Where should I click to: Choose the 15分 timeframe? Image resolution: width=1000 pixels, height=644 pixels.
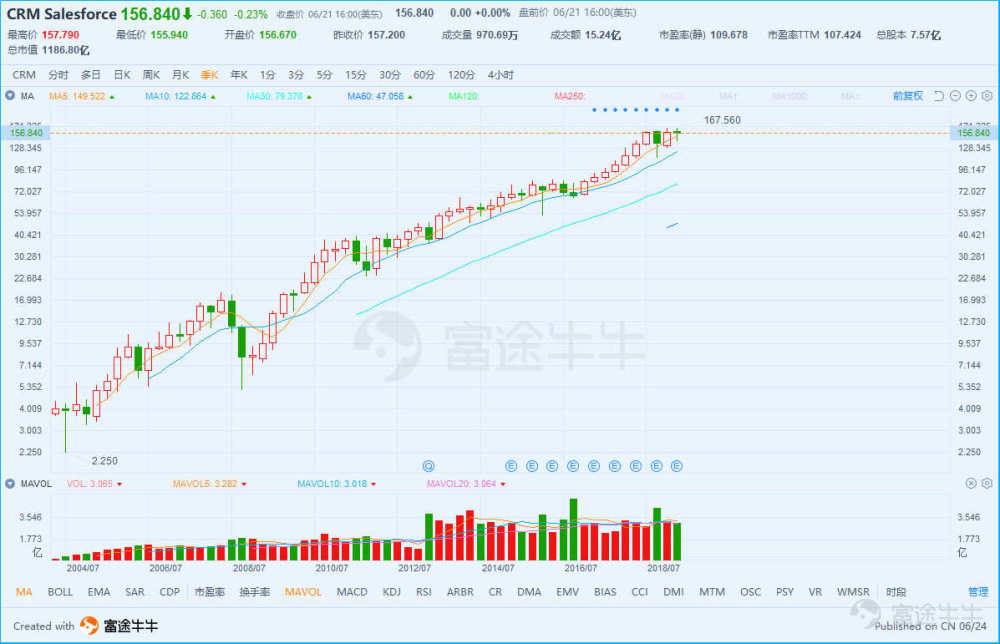(356, 75)
